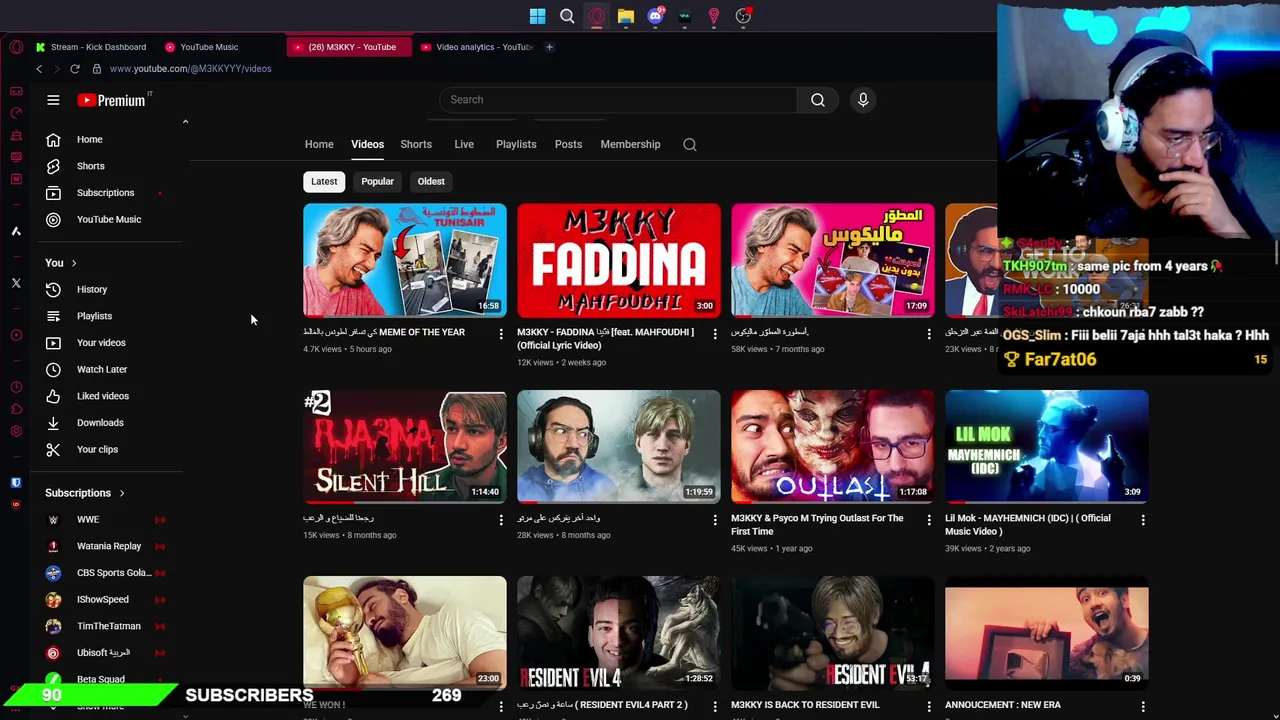The width and height of the screenshot is (1280, 720).
Task: Expand the Subscriptions section chevron
Action: [122, 493]
